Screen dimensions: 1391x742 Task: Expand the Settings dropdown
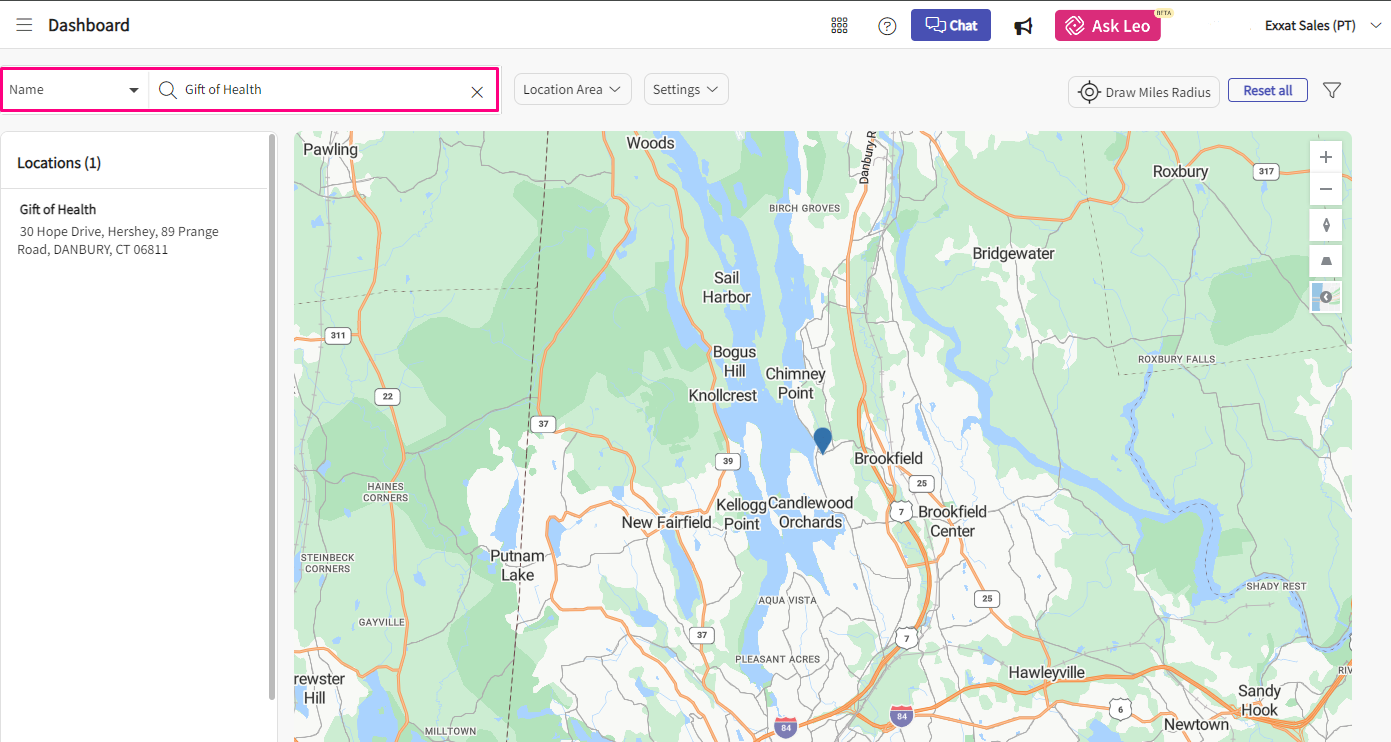[x=685, y=89]
